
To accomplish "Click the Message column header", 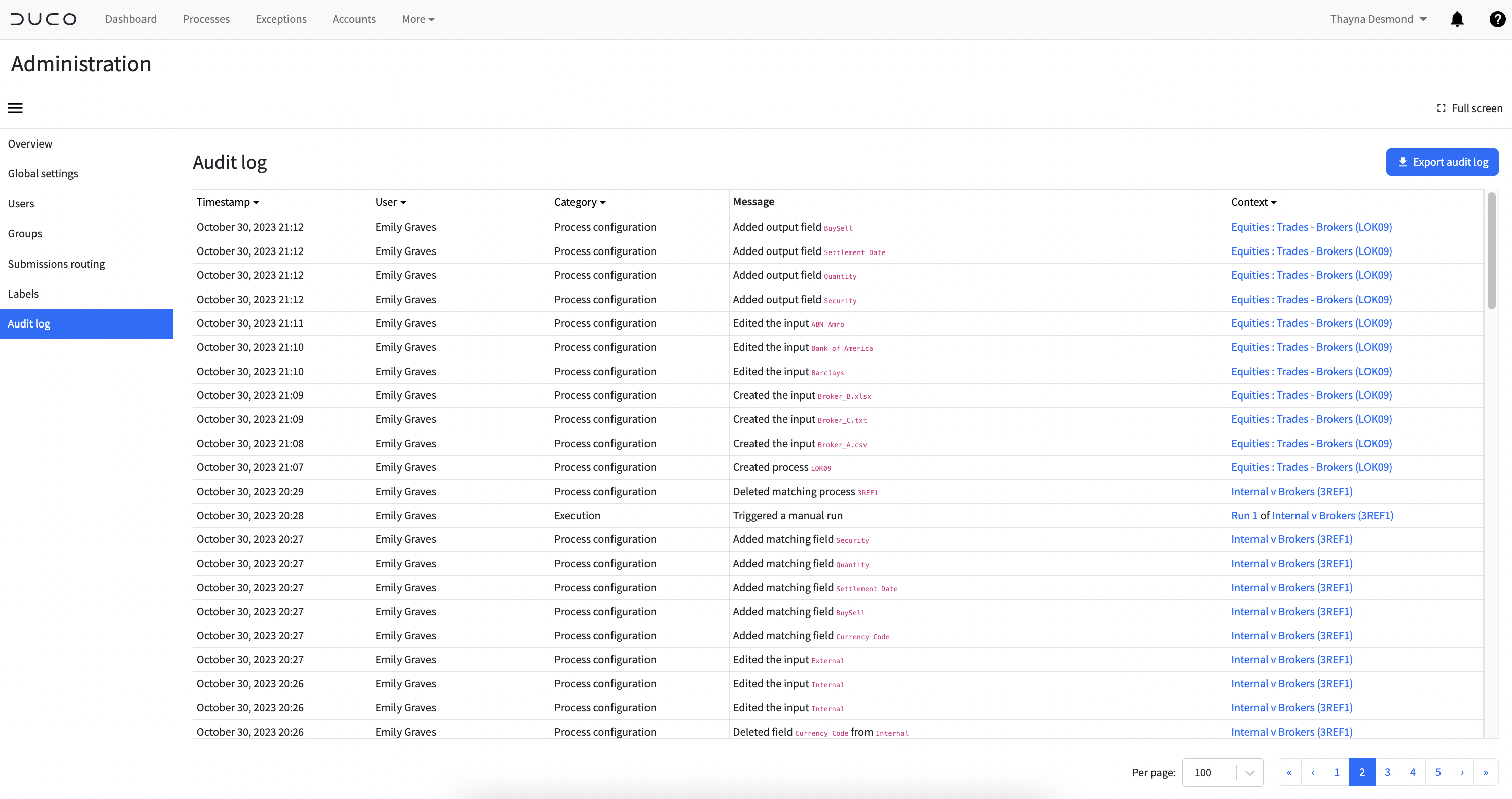I will [x=753, y=202].
